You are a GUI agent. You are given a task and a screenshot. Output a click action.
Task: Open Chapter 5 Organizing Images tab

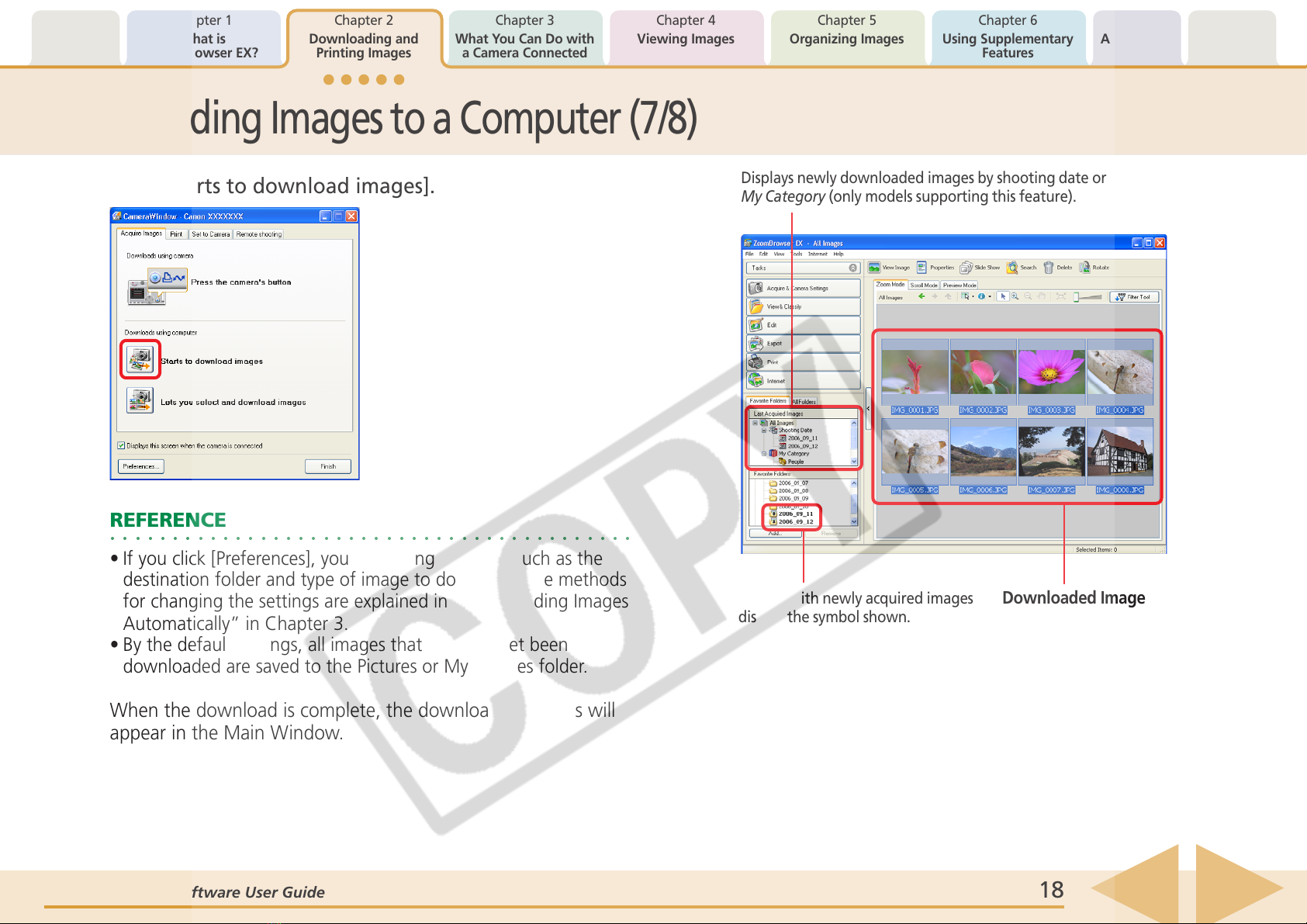(x=847, y=37)
